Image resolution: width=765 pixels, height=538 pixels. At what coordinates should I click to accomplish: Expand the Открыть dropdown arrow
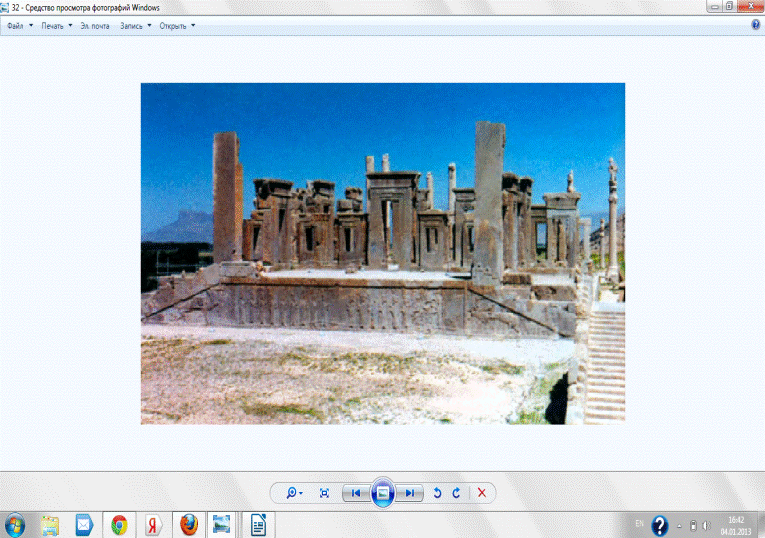pos(193,25)
